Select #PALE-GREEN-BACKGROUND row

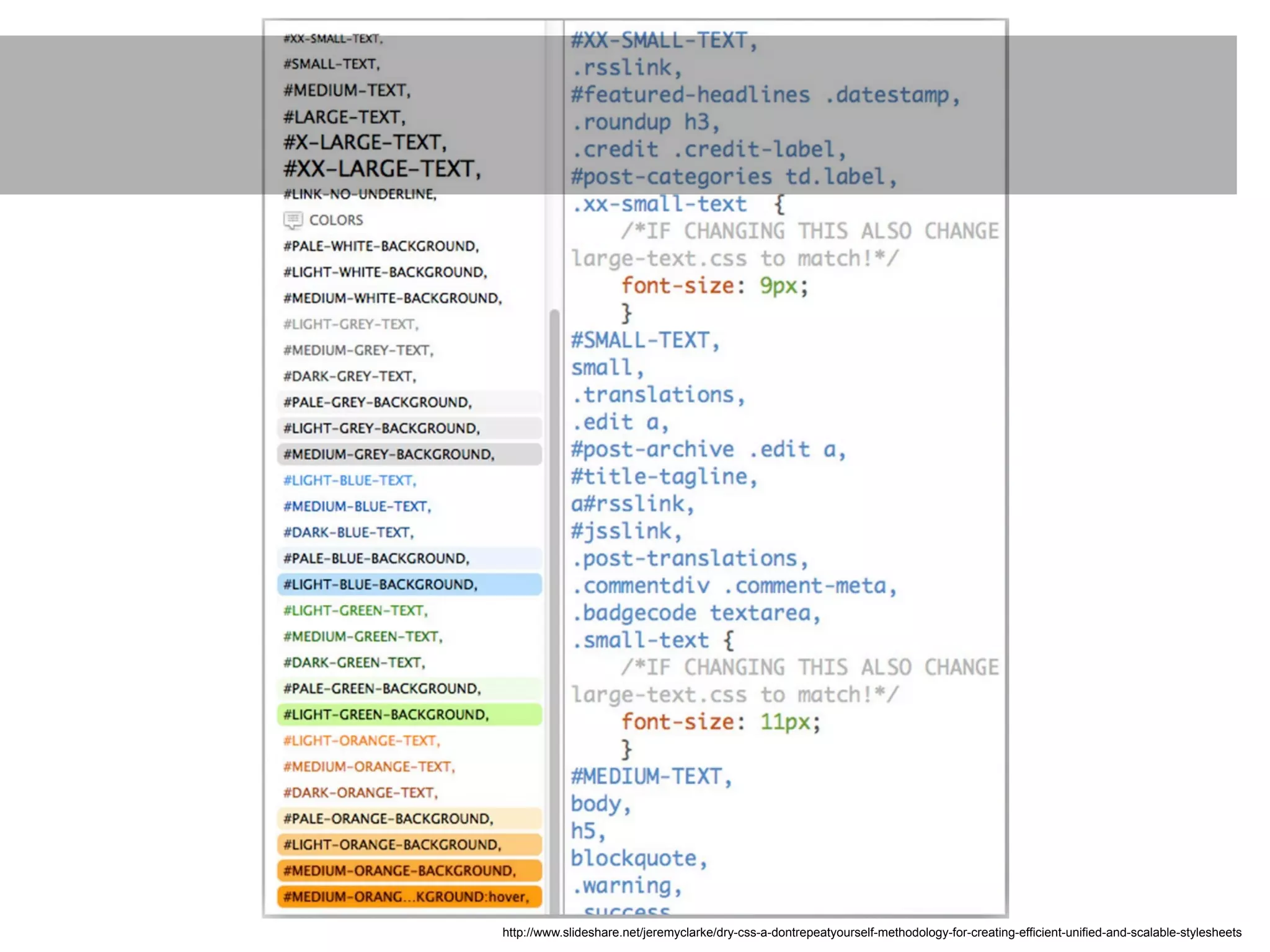409,689
